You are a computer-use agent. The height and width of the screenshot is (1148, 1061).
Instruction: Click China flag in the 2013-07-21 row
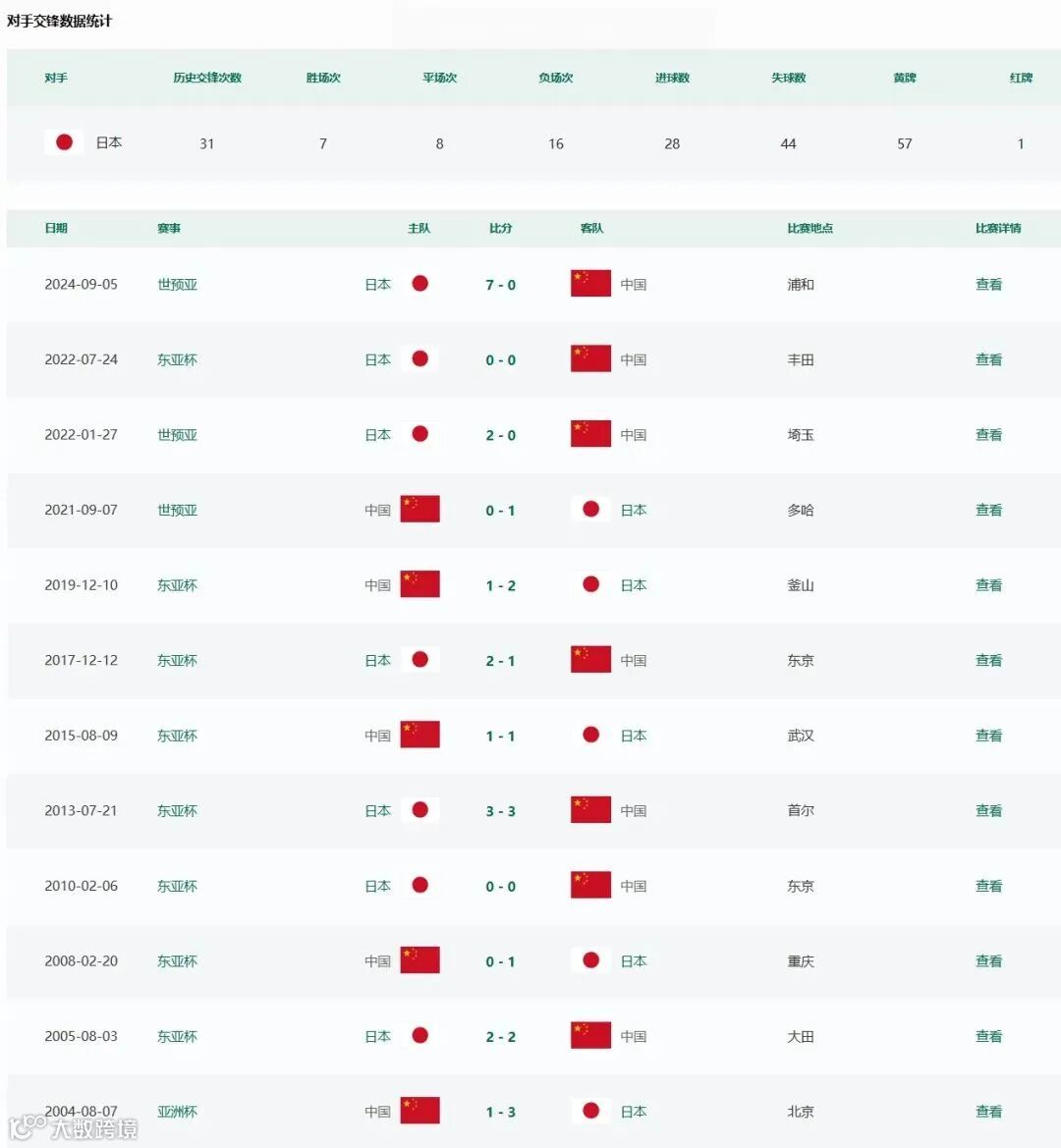coord(590,810)
